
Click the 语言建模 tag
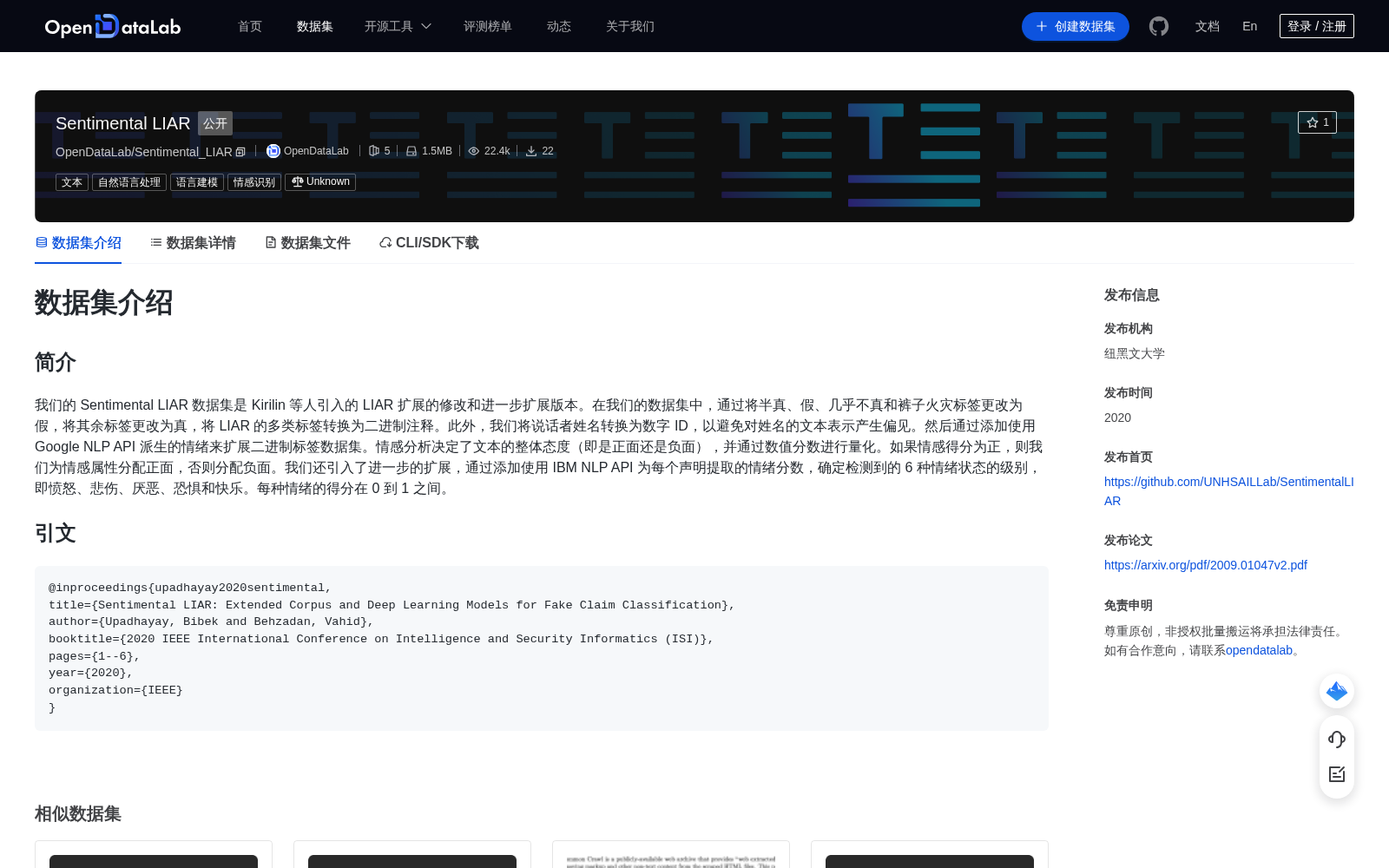coord(197,182)
